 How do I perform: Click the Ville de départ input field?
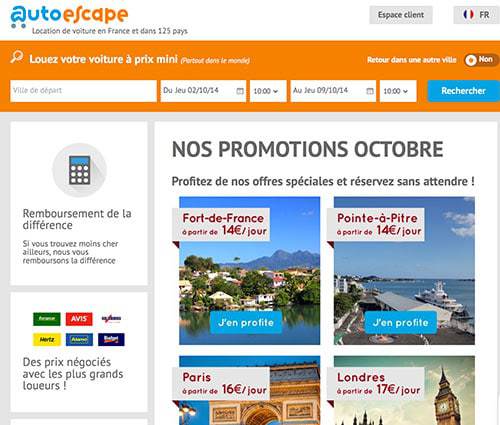83,91
